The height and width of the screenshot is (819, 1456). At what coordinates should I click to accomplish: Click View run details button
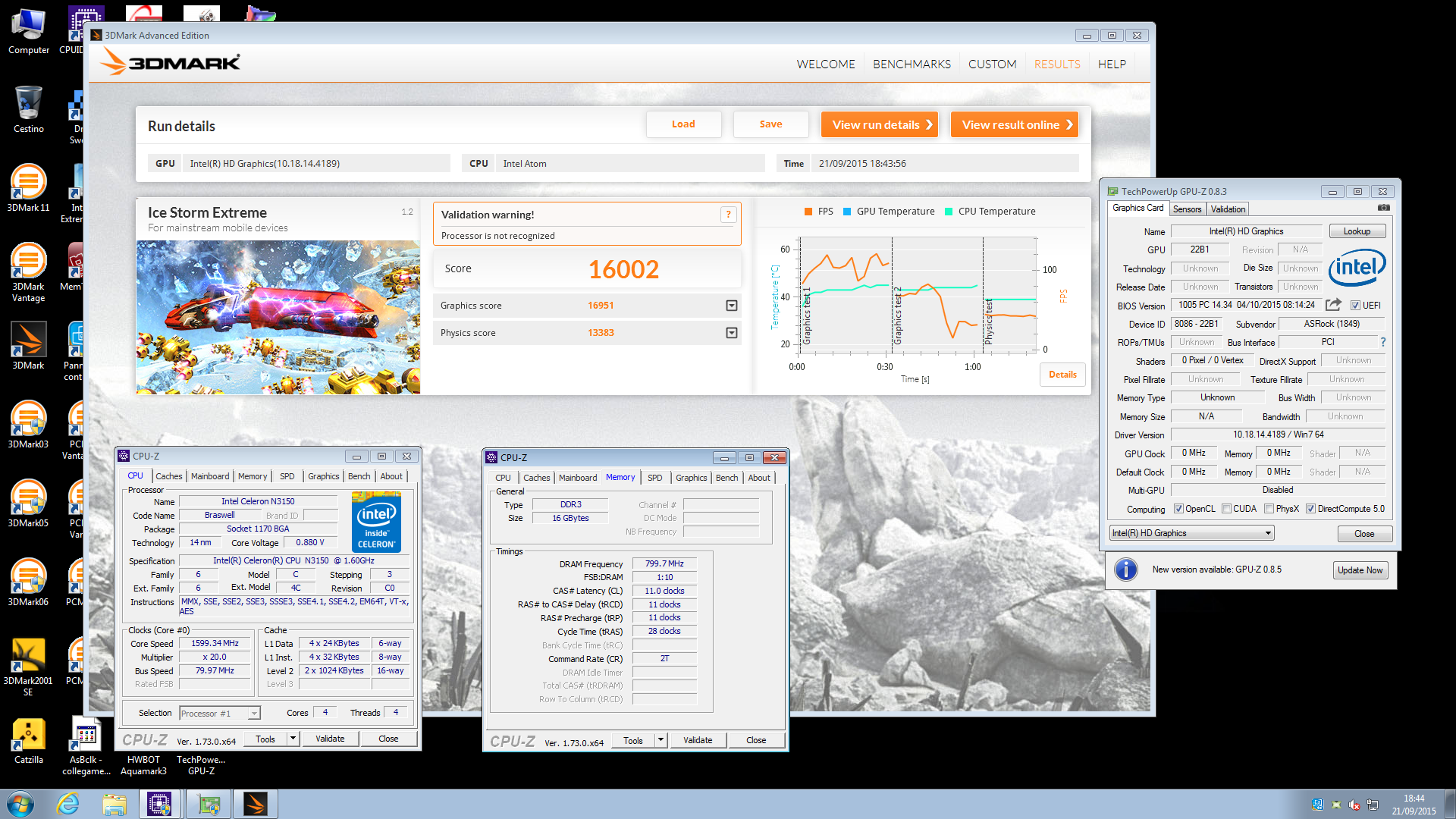pyautogui.click(x=880, y=125)
